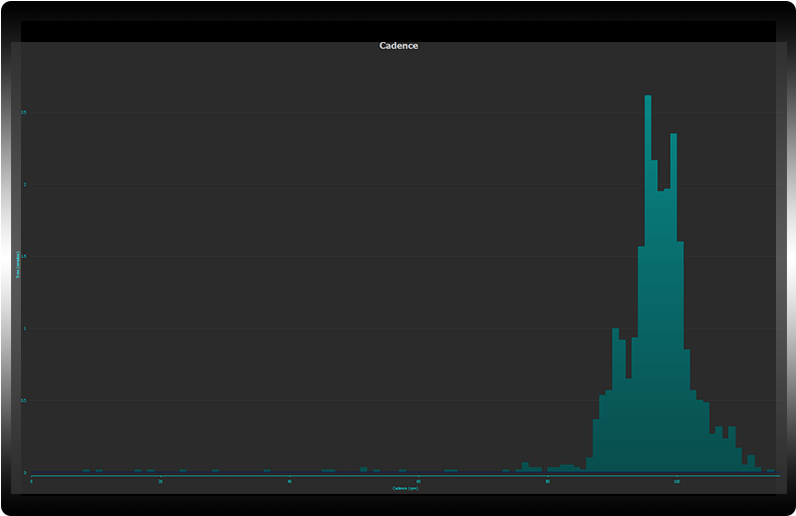The image size is (796, 516).
Task: Click the x-axis tick label 60
Action: (418, 481)
